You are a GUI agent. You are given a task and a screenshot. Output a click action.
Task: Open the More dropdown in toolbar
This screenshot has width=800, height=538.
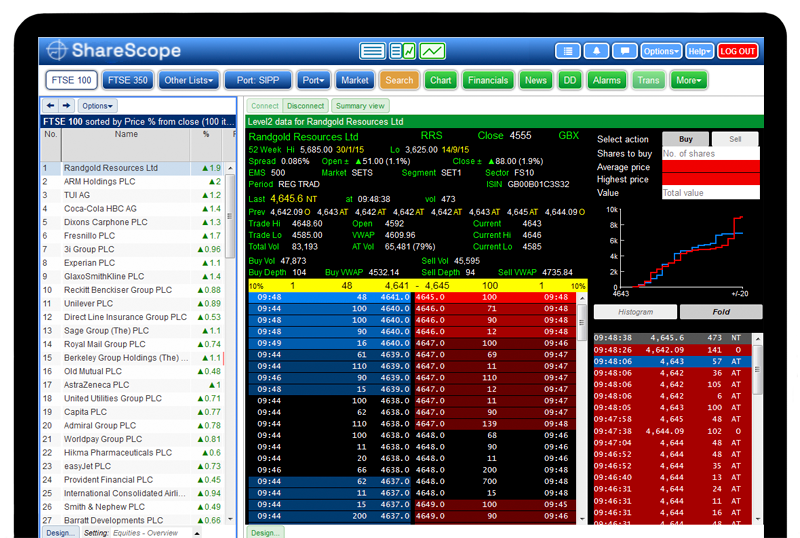point(688,80)
